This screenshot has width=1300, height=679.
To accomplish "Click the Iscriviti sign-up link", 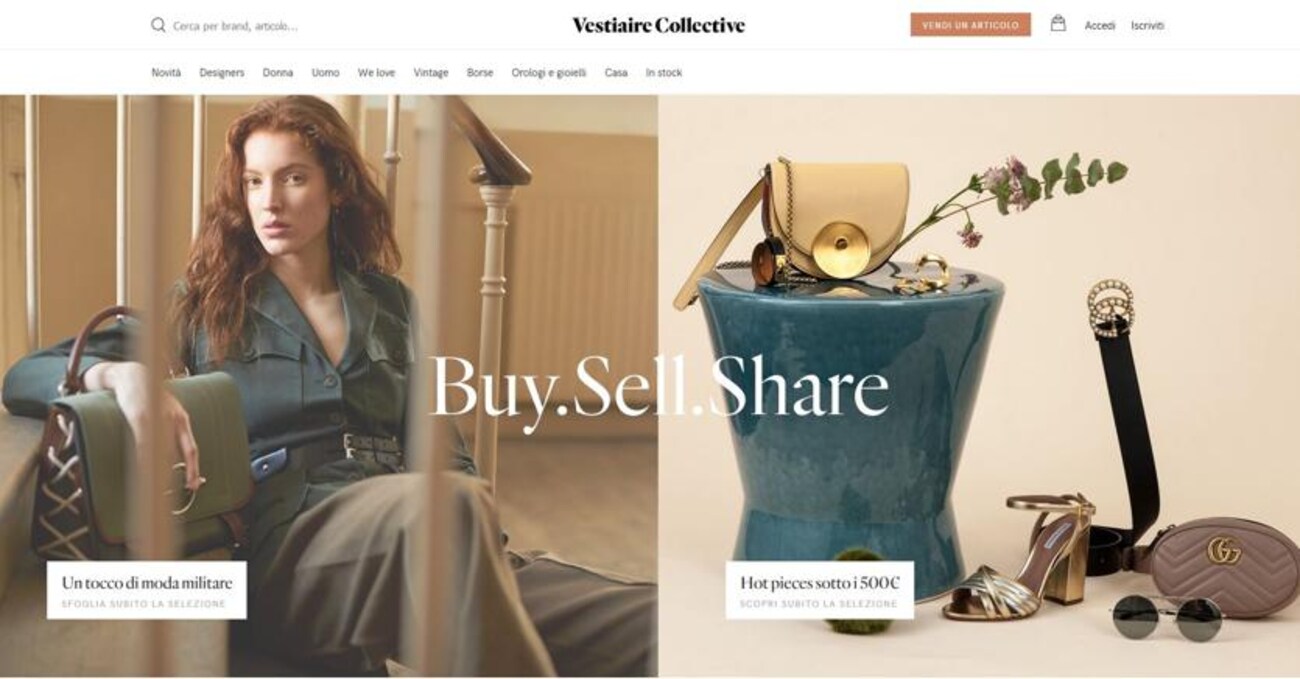I will point(1148,26).
